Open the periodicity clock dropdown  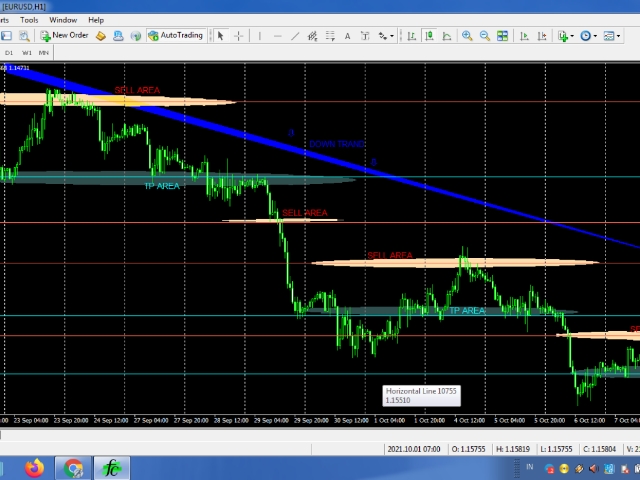tap(589, 36)
